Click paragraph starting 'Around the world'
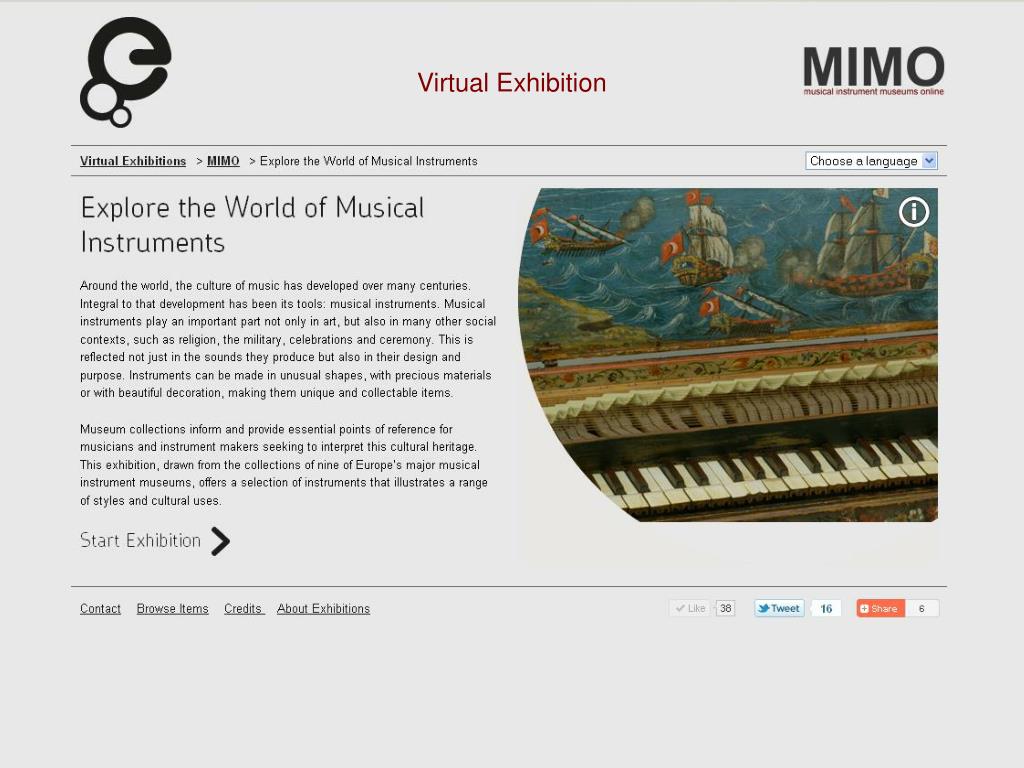This screenshot has height=768, width=1024. [x=288, y=339]
